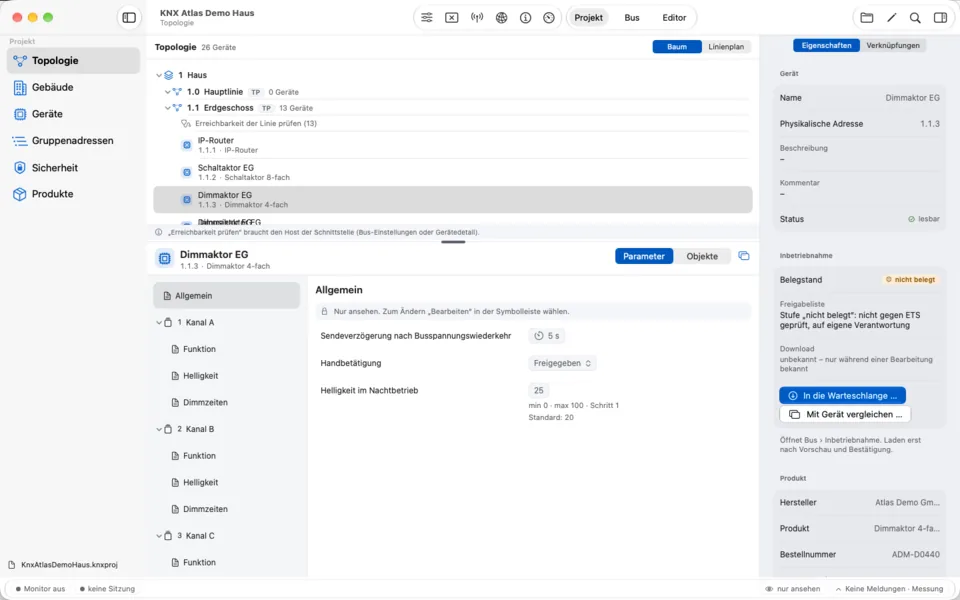Open project folder icon in toolbar
The height and width of the screenshot is (600, 960).
[x=867, y=18]
